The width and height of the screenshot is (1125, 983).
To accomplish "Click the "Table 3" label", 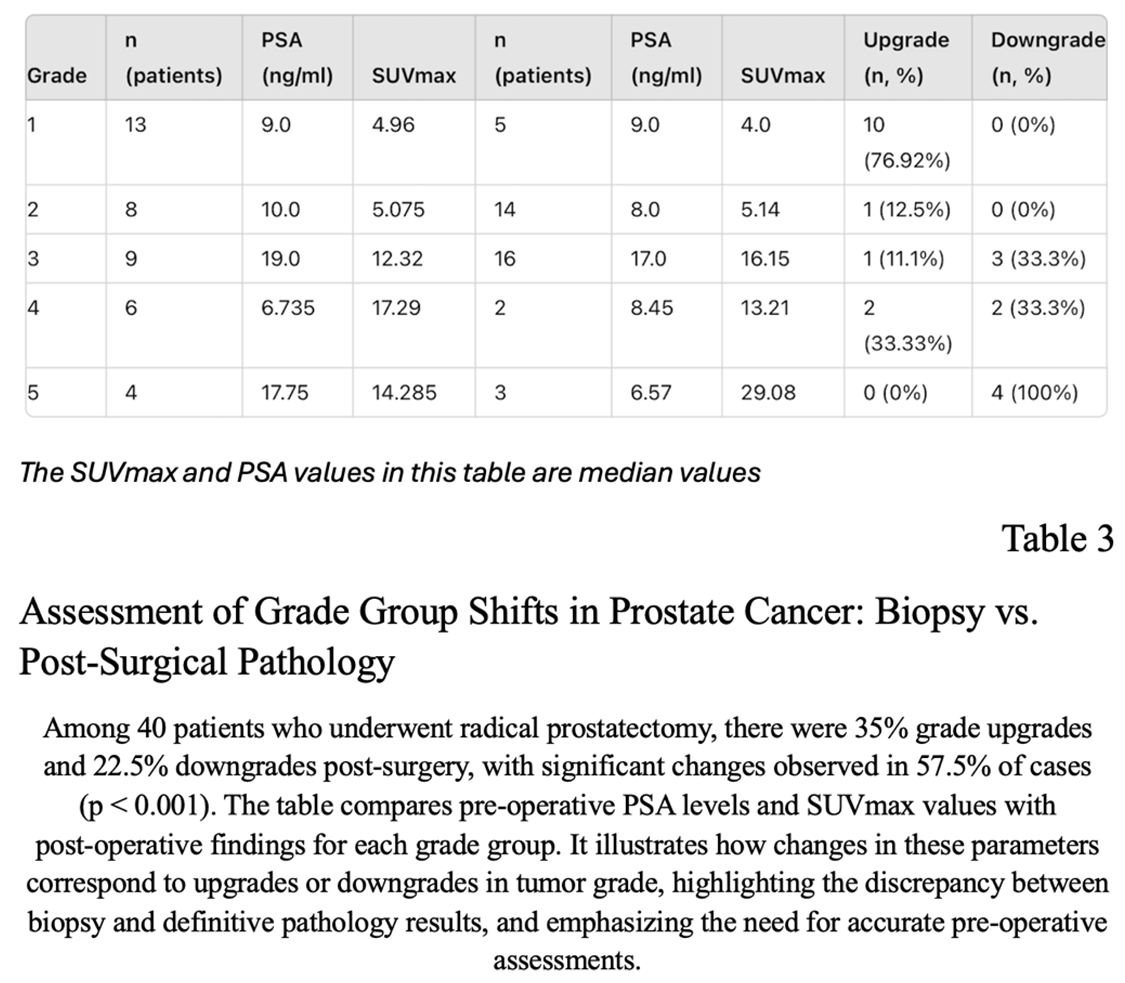I will tap(1057, 539).
